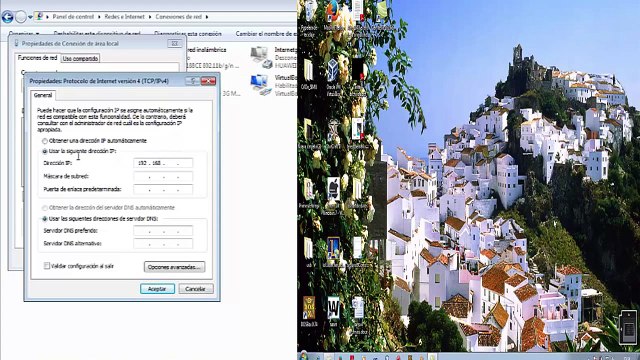
Task: Open the Papelera de reciclaje desktop icon
Action: pyautogui.click(x=309, y=18)
